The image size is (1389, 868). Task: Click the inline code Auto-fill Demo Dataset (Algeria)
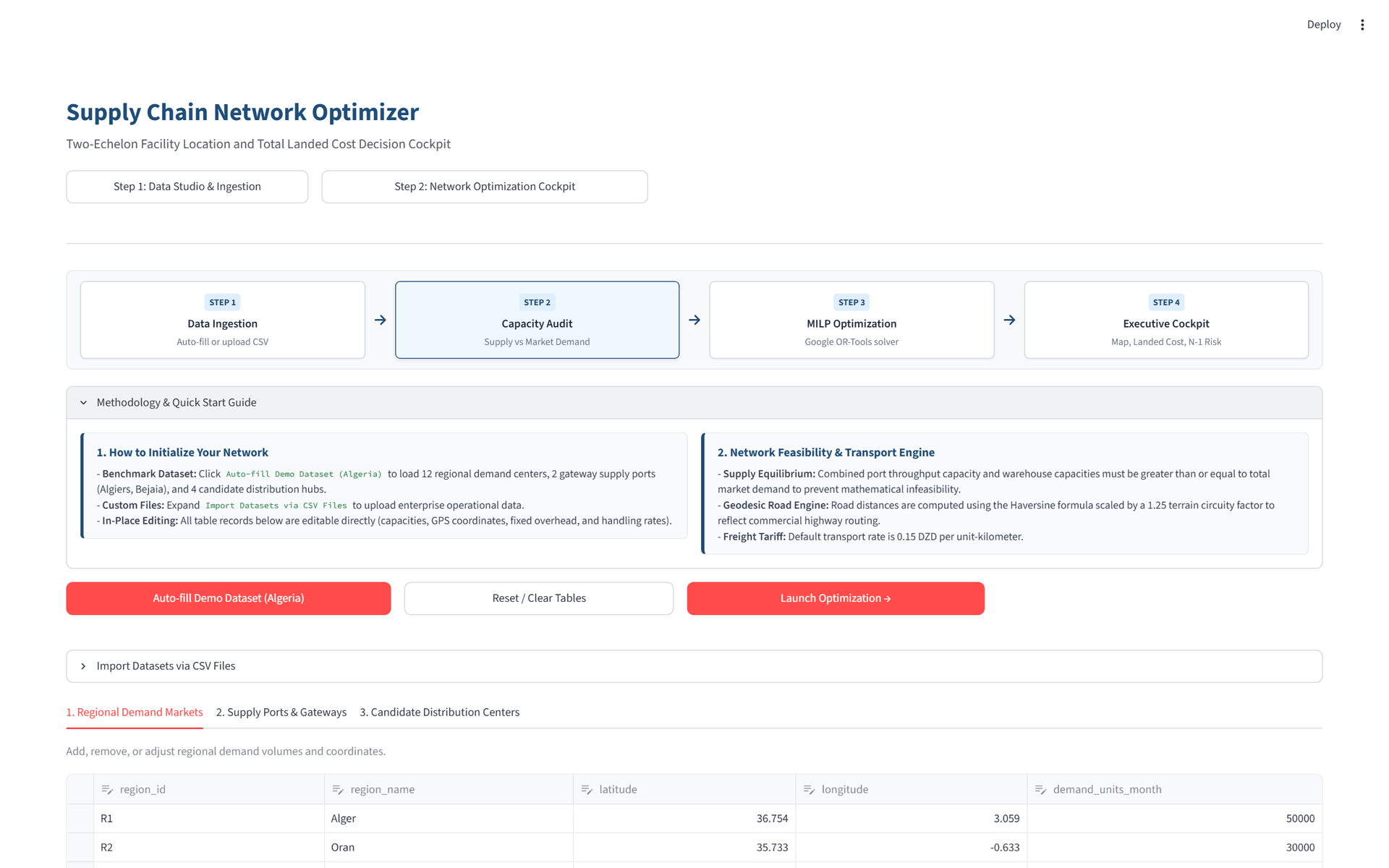pyautogui.click(x=304, y=475)
